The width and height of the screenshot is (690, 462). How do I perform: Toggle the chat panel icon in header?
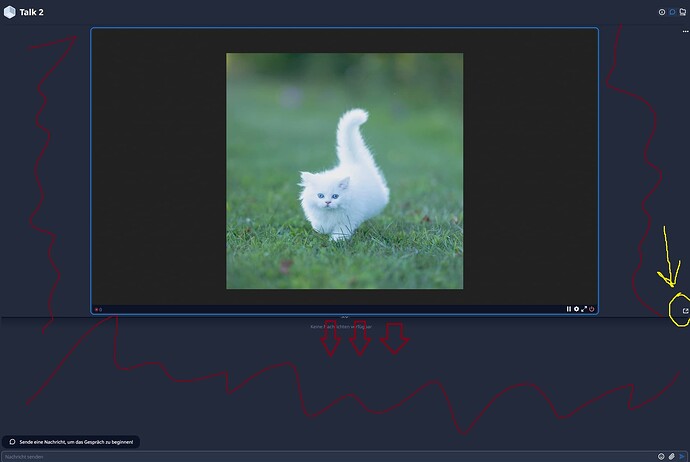[672, 12]
